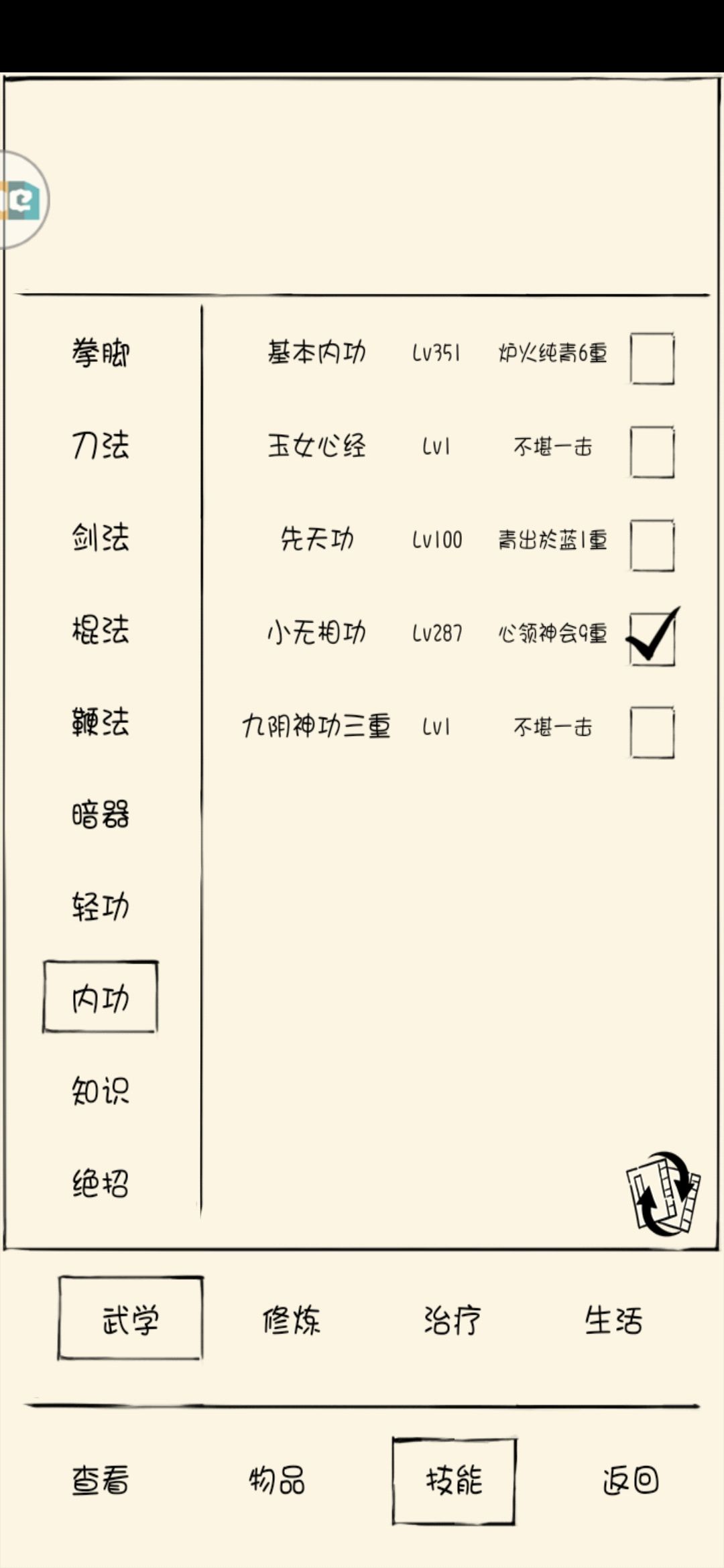The image size is (724, 1568).
Task: Open the 治疗 tab
Action: [x=452, y=1321]
